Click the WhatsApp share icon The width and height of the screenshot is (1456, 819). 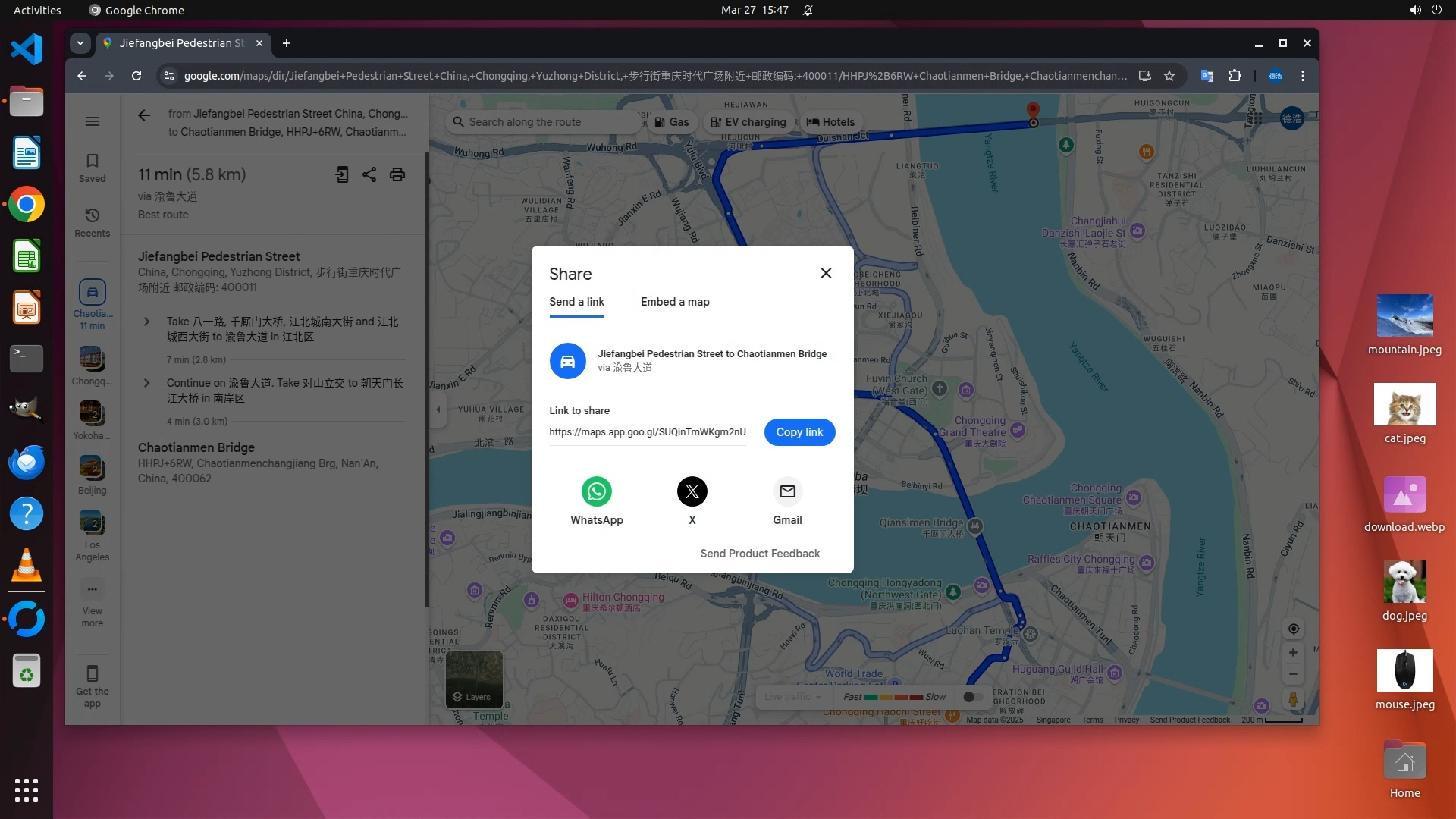tap(596, 491)
